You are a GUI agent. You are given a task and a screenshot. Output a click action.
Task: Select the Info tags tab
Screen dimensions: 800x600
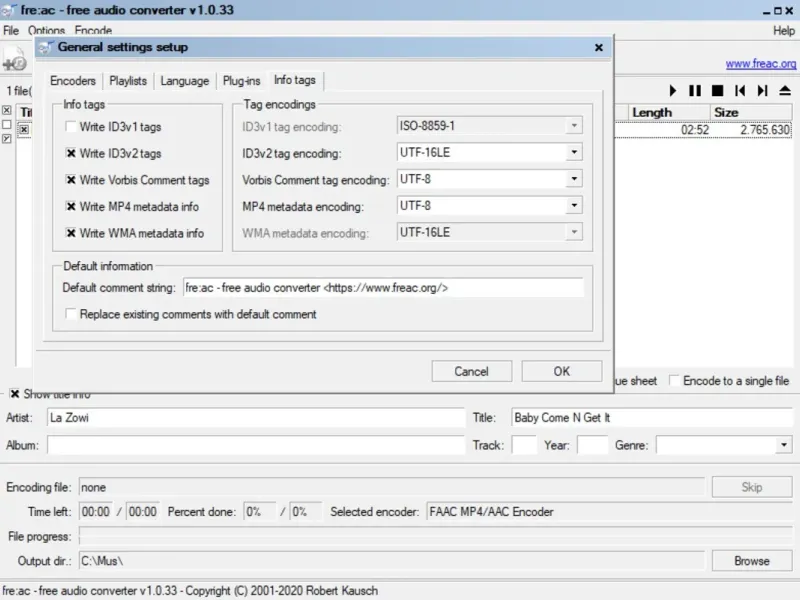click(x=294, y=80)
